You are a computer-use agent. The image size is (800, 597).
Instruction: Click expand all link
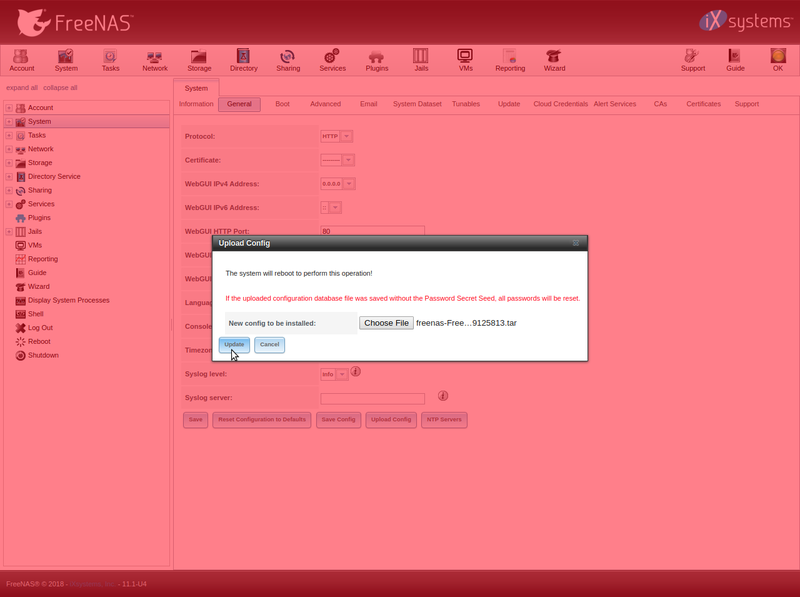(x=22, y=88)
